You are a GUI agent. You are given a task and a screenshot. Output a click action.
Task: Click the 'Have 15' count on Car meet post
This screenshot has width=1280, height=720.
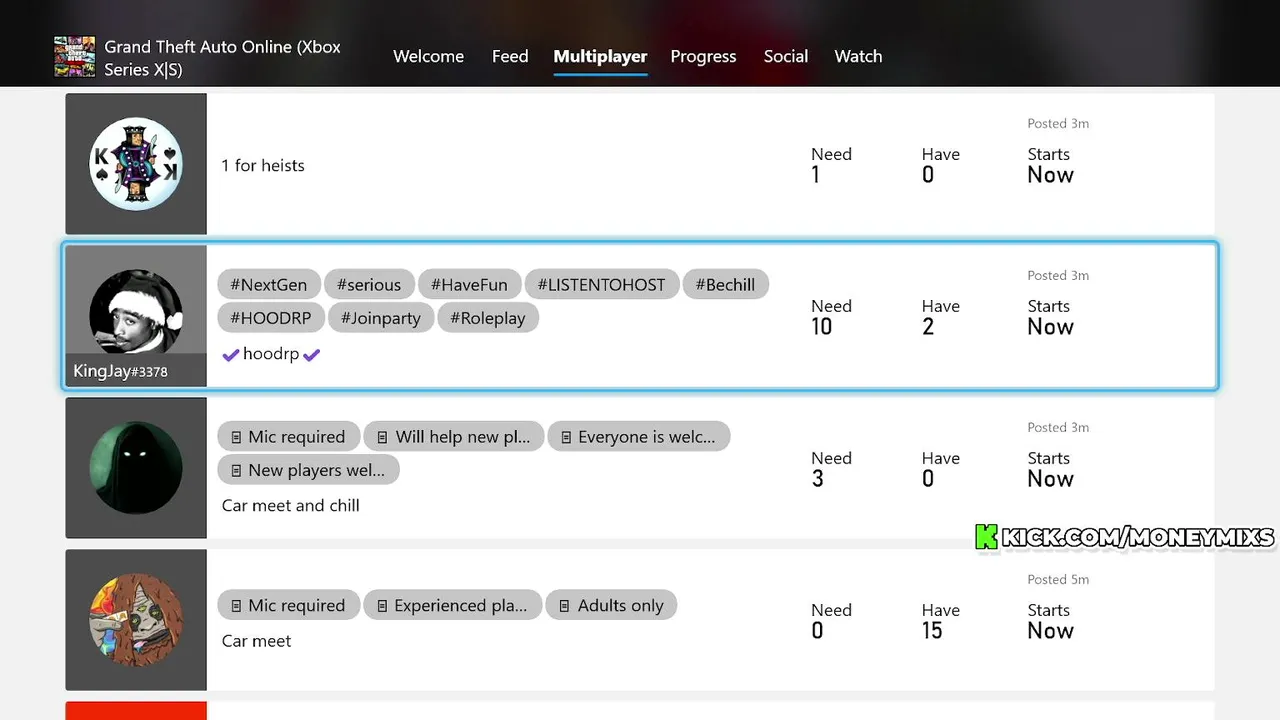coord(940,621)
